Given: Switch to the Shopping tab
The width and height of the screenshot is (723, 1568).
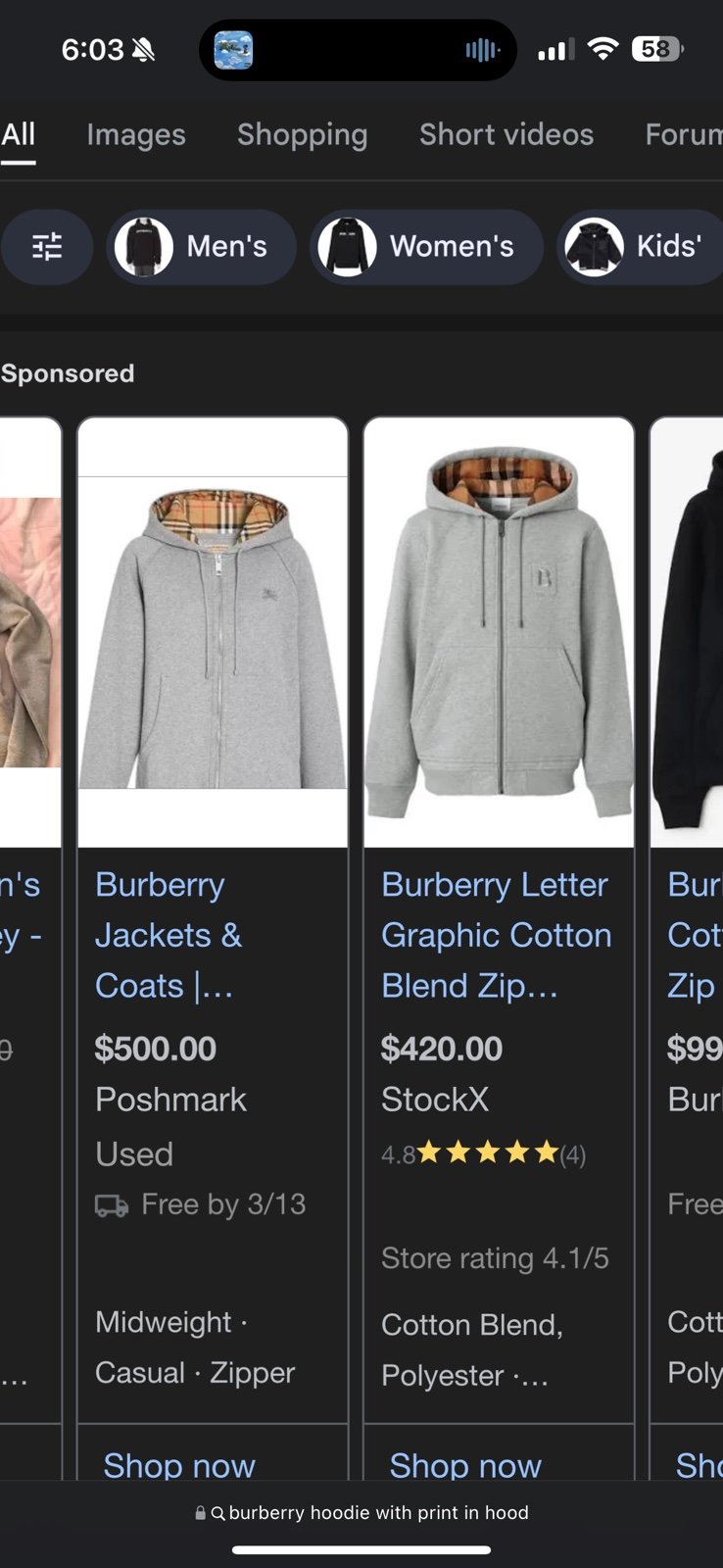Looking at the screenshot, I should point(303,134).
